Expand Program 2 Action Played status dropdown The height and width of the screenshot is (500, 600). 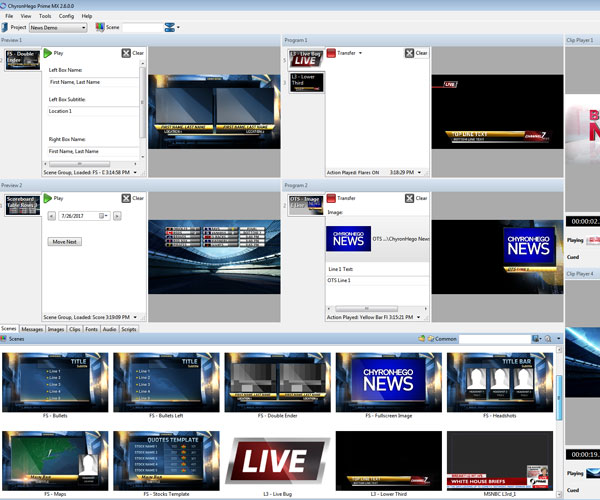coord(419,317)
